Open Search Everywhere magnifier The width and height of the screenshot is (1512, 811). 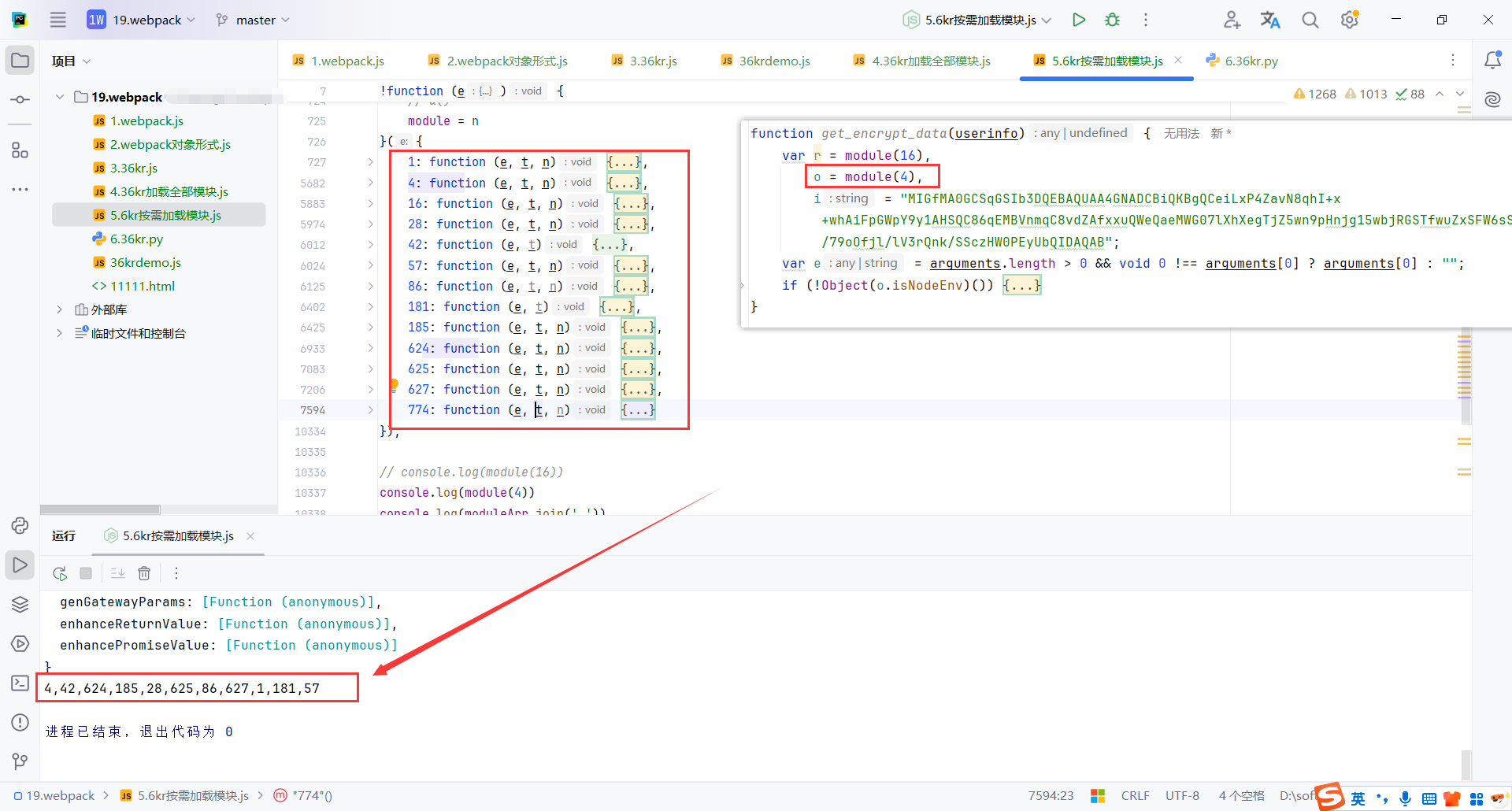tap(1310, 20)
